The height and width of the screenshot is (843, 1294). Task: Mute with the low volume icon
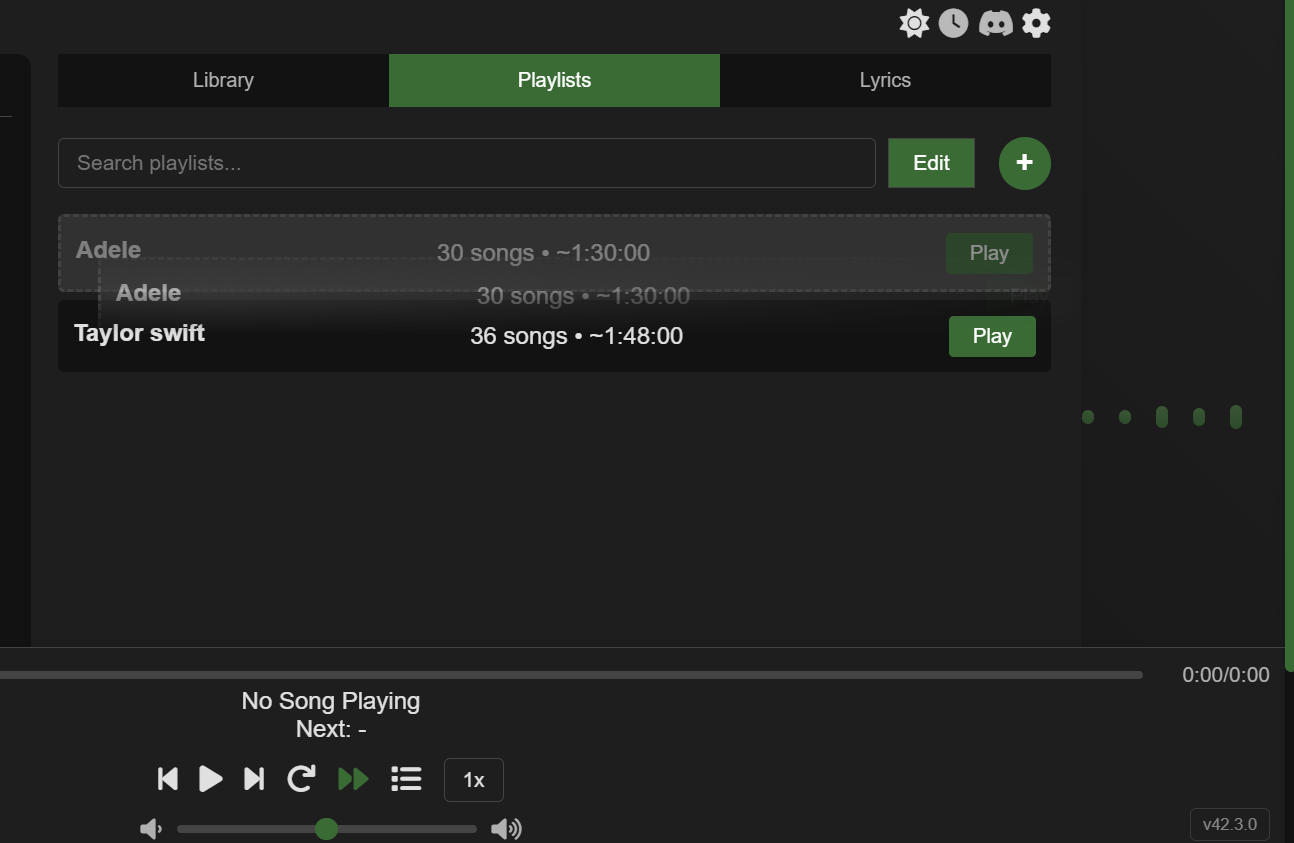tap(151, 829)
